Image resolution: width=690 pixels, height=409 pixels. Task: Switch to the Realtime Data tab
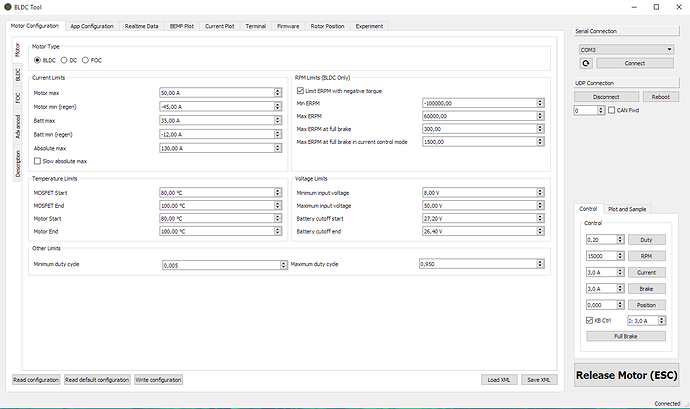[142, 26]
